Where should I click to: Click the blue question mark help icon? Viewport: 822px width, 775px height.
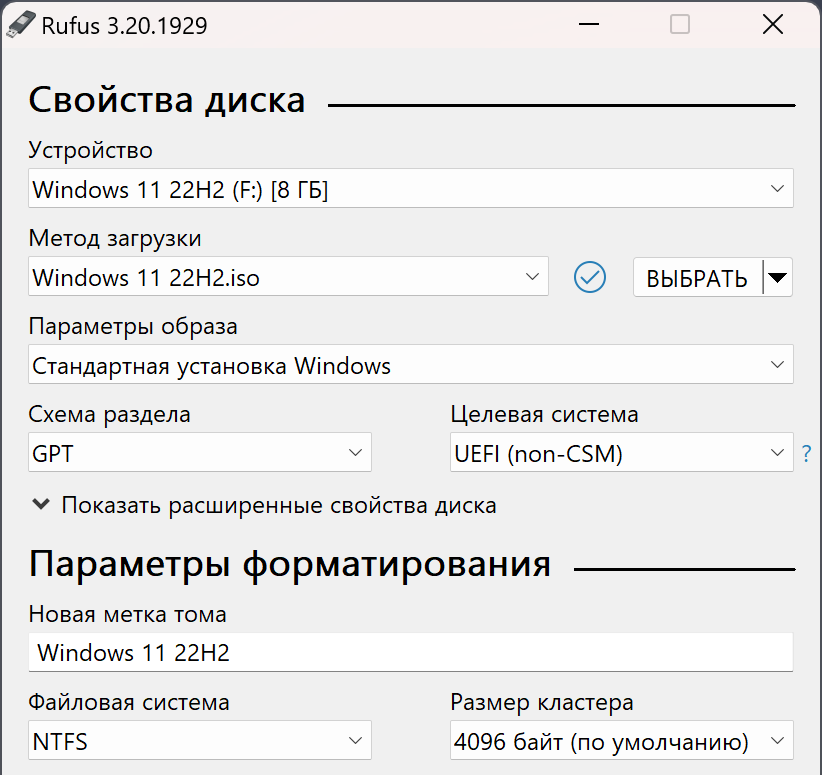point(806,453)
